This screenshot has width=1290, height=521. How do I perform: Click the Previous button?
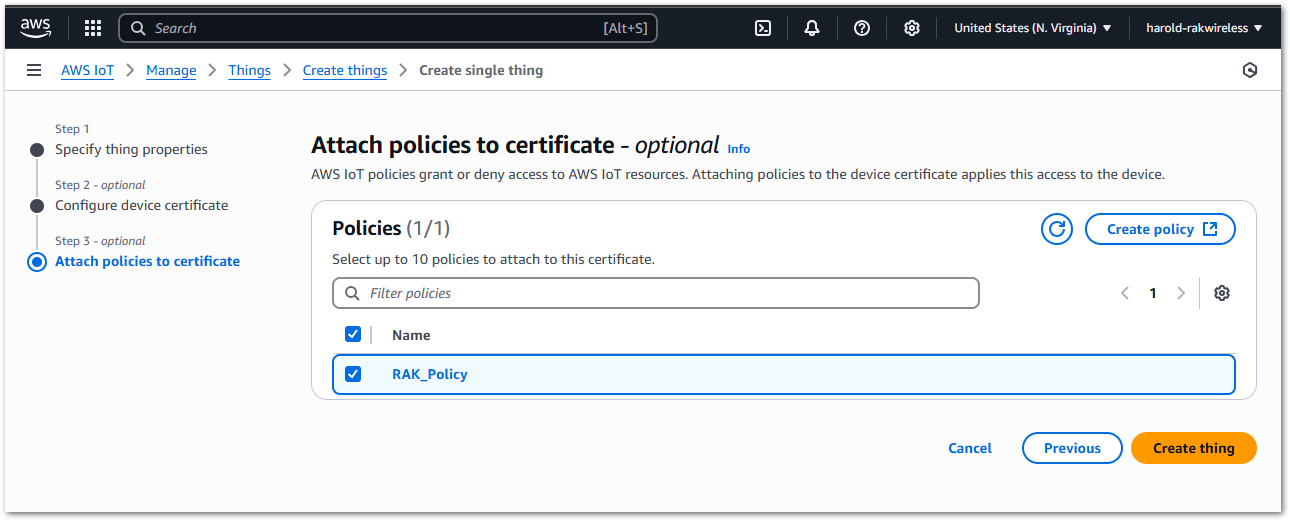pos(1072,448)
